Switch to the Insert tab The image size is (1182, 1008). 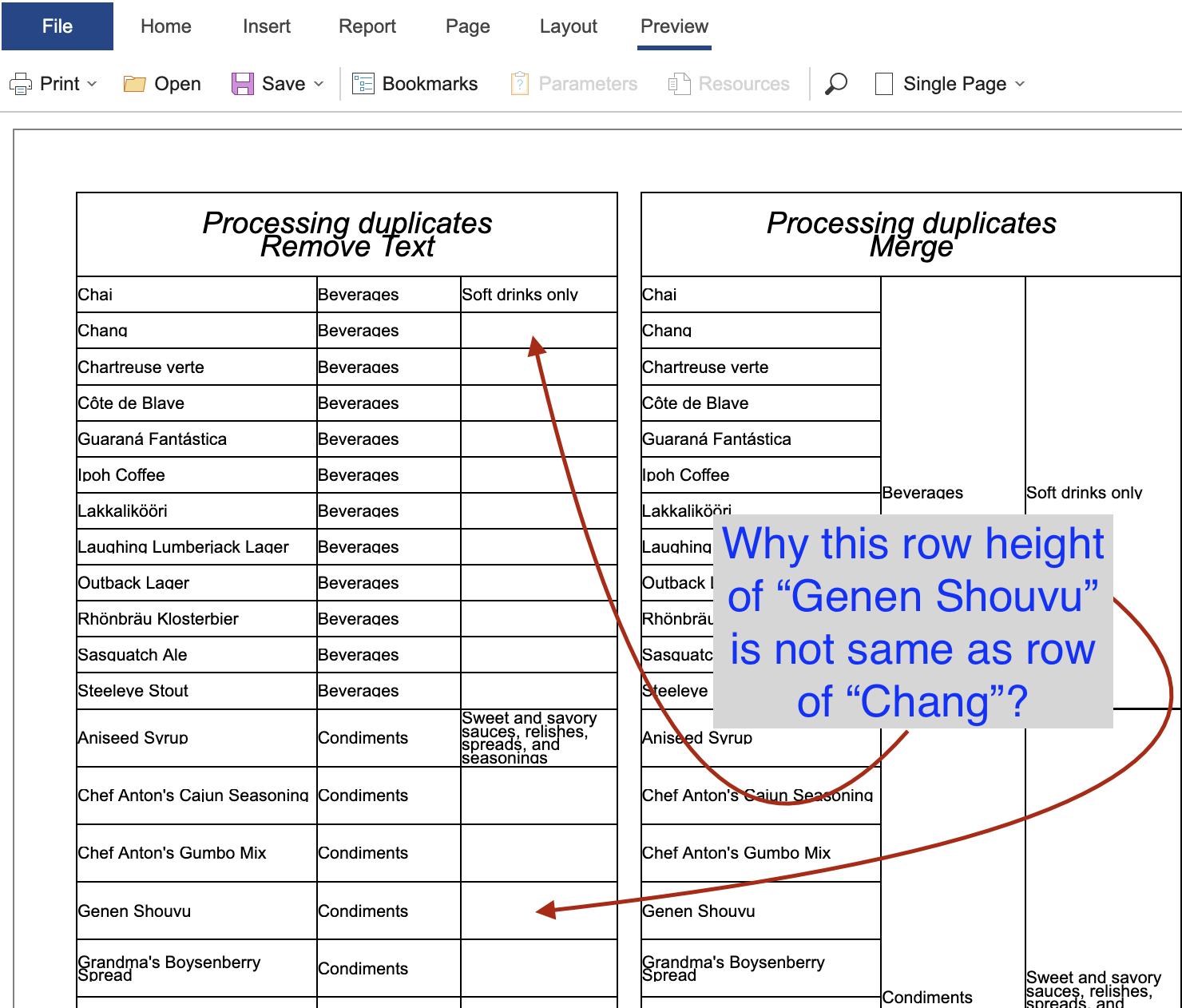(267, 26)
